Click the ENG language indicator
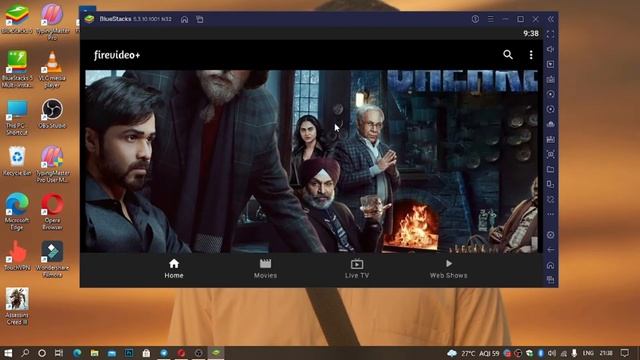This screenshot has width=640, height=360. (588, 353)
